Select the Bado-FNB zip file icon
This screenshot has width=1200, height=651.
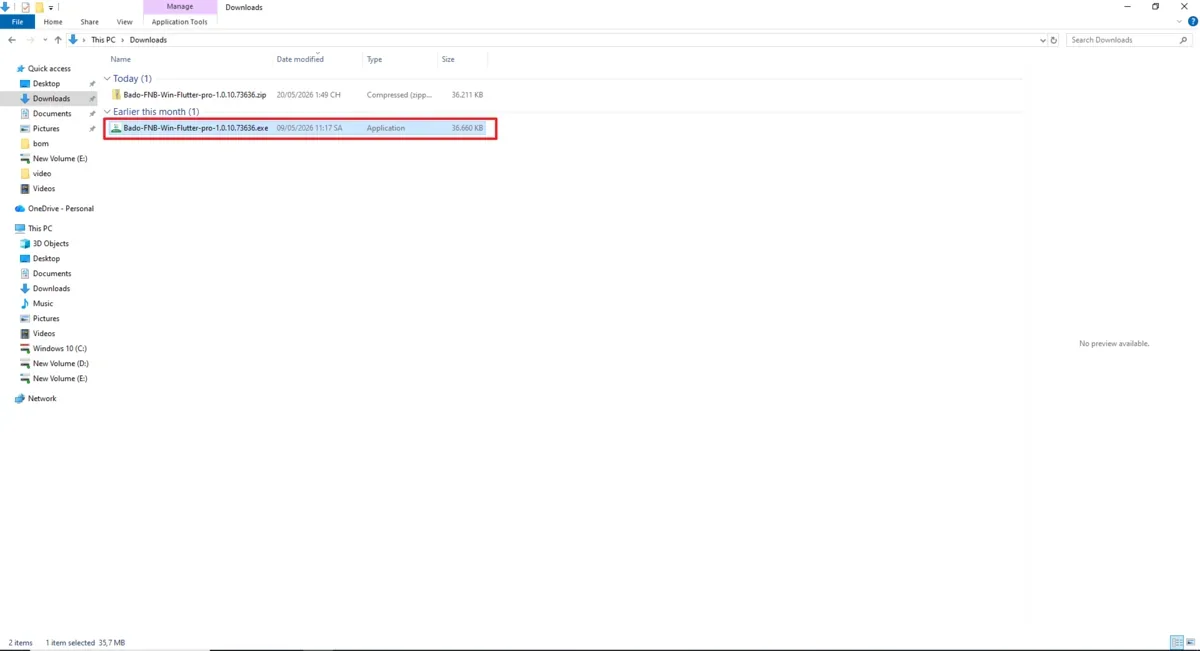click(116, 95)
